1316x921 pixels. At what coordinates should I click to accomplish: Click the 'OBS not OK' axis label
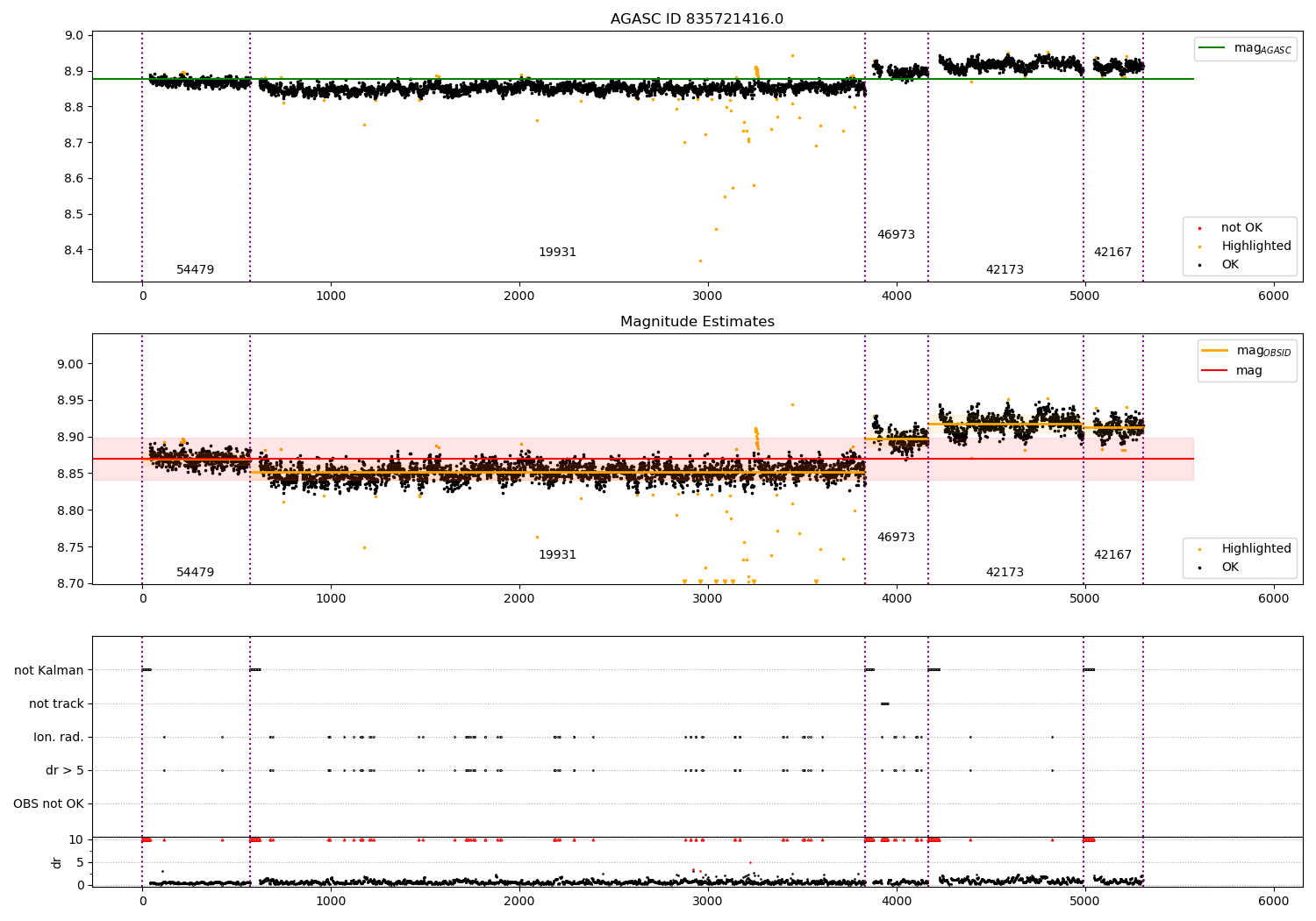click(x=49, y=804)
